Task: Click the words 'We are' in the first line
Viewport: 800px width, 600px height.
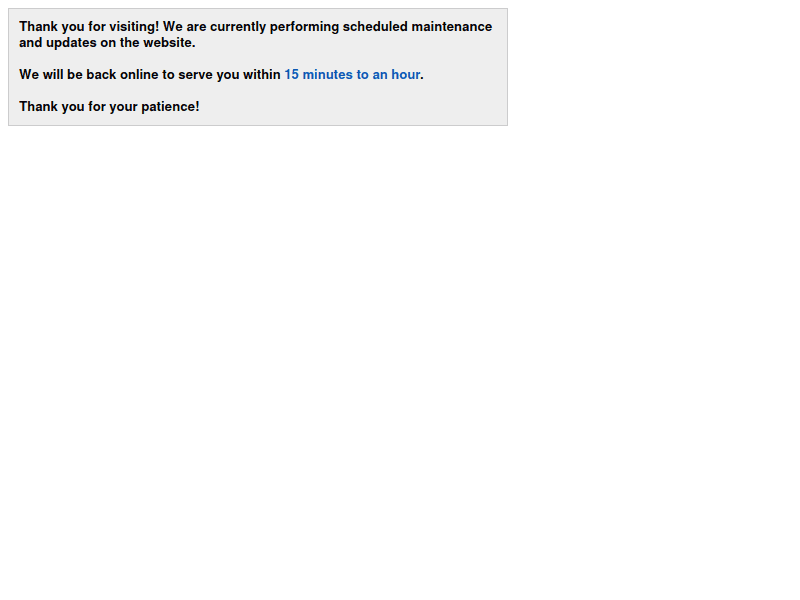Action: click(184, 27)
